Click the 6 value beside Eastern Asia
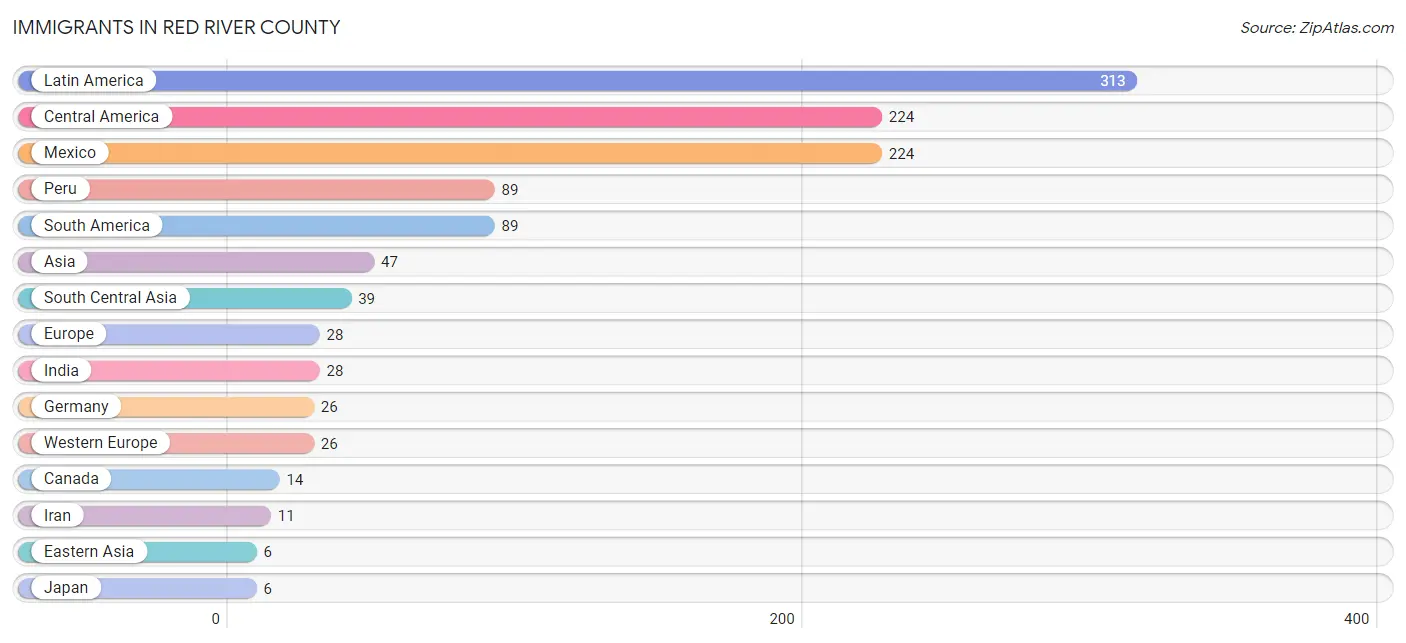The height and width of the screenshot is (643, 1406). (268, 552)
